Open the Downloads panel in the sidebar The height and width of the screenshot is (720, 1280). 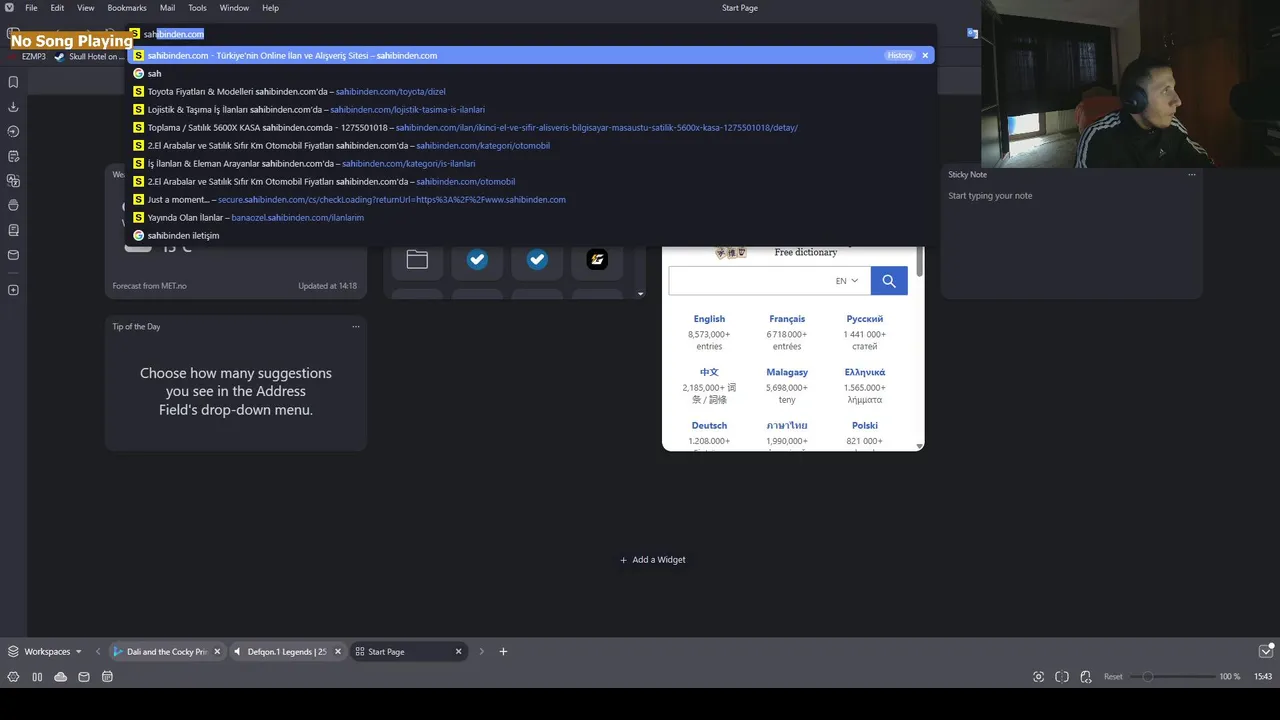coord(13,107)
